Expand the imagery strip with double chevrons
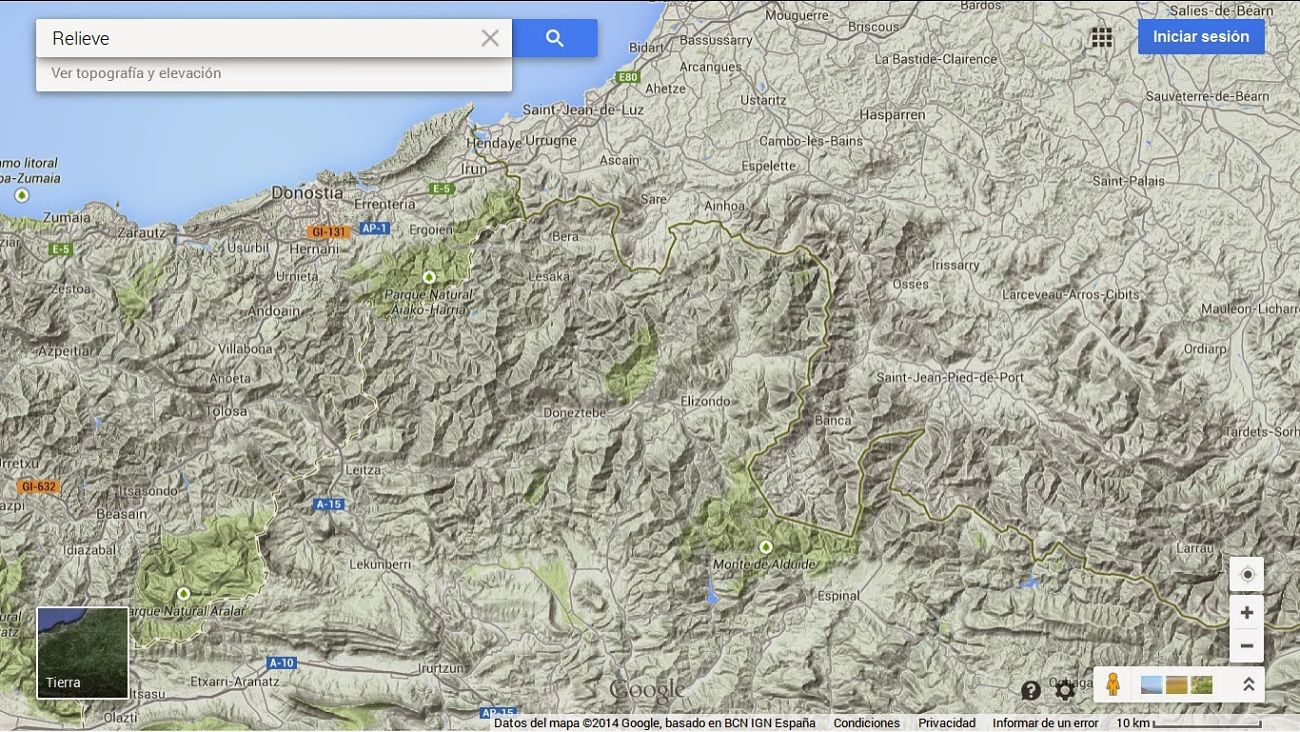Image resolution: width=1300 pixels, height=732 pixels. coord(1248,685)
